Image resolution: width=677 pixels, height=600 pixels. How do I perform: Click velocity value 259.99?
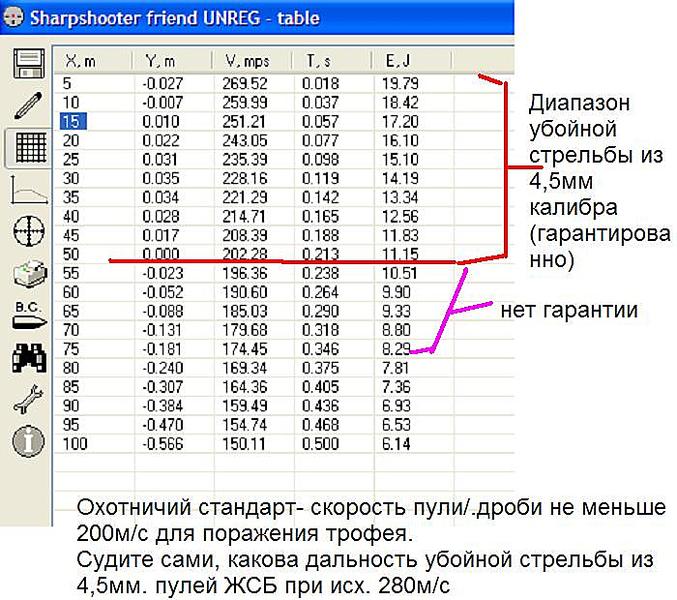245,102
